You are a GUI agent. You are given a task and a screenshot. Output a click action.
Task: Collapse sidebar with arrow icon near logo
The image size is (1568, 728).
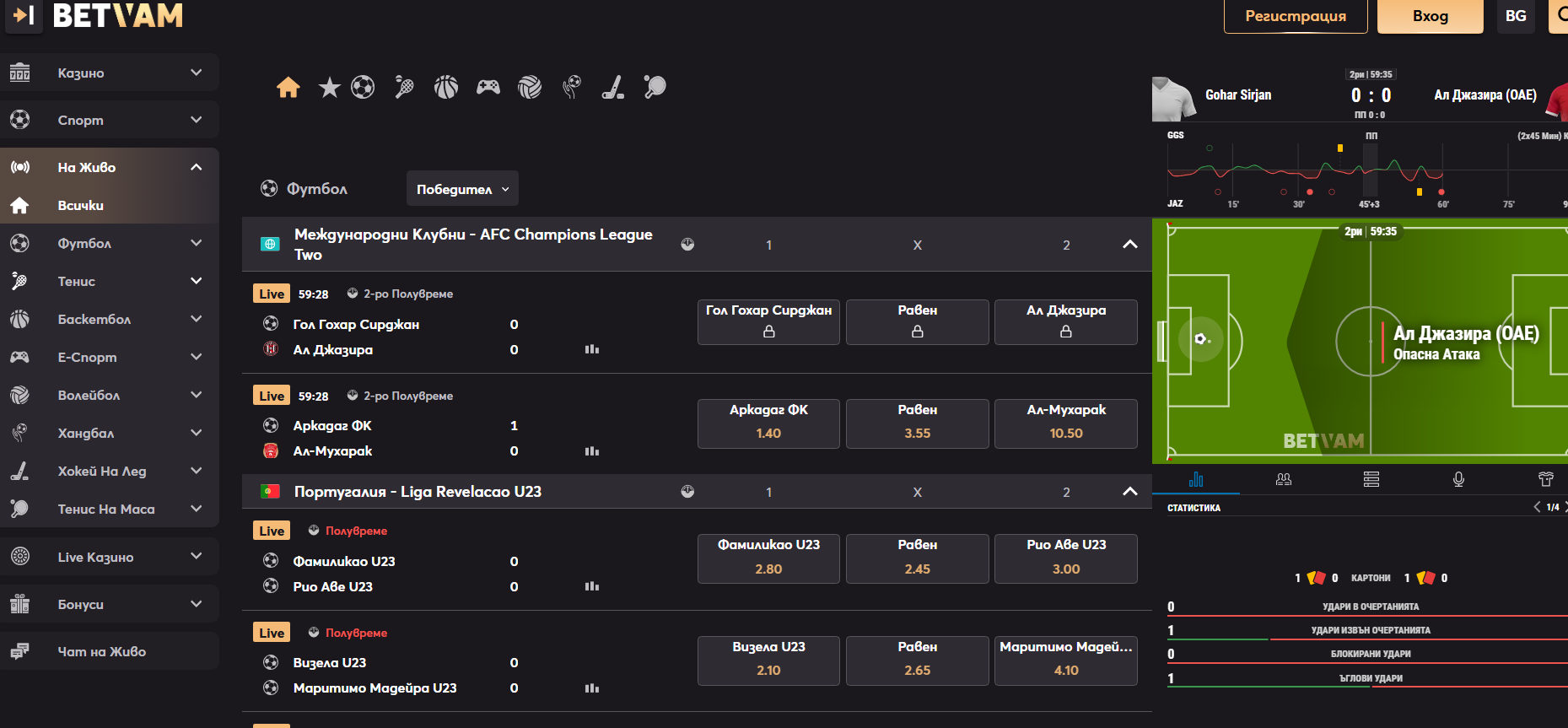pos(24,15)
